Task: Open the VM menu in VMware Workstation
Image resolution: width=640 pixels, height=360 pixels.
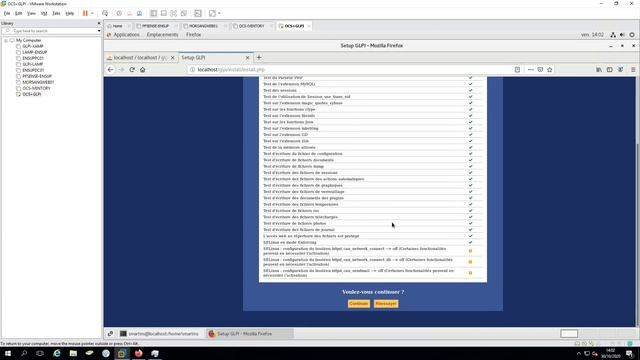Action: click(x=44, y=13)
